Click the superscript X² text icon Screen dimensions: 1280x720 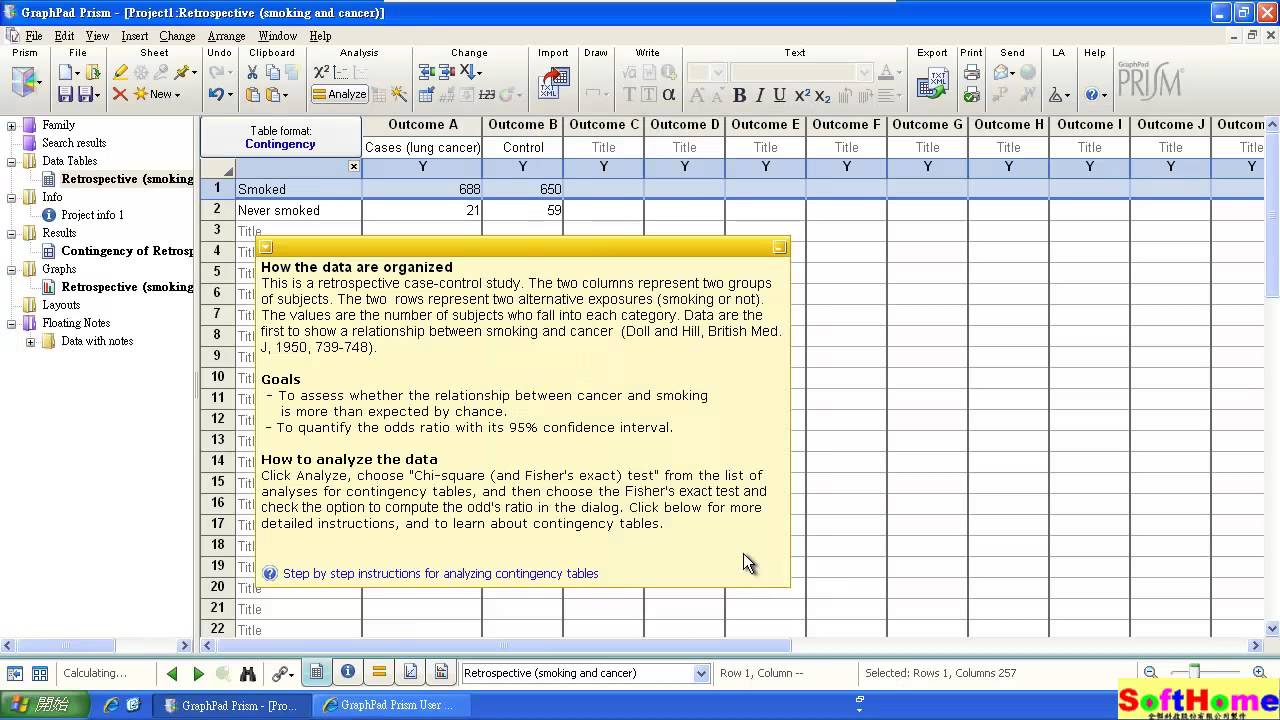click(x=802, y=96)
